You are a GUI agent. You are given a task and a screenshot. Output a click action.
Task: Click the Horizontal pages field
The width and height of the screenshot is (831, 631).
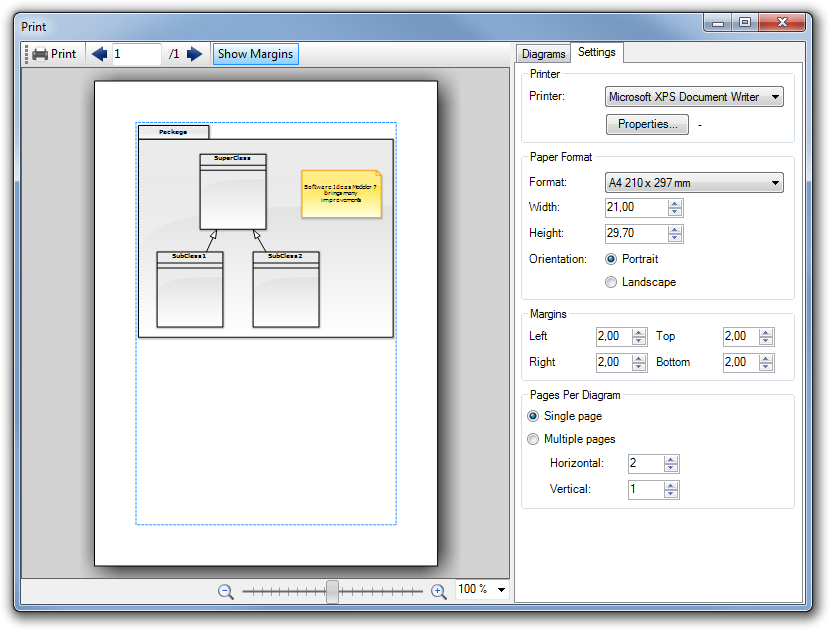tap(646, 464)
